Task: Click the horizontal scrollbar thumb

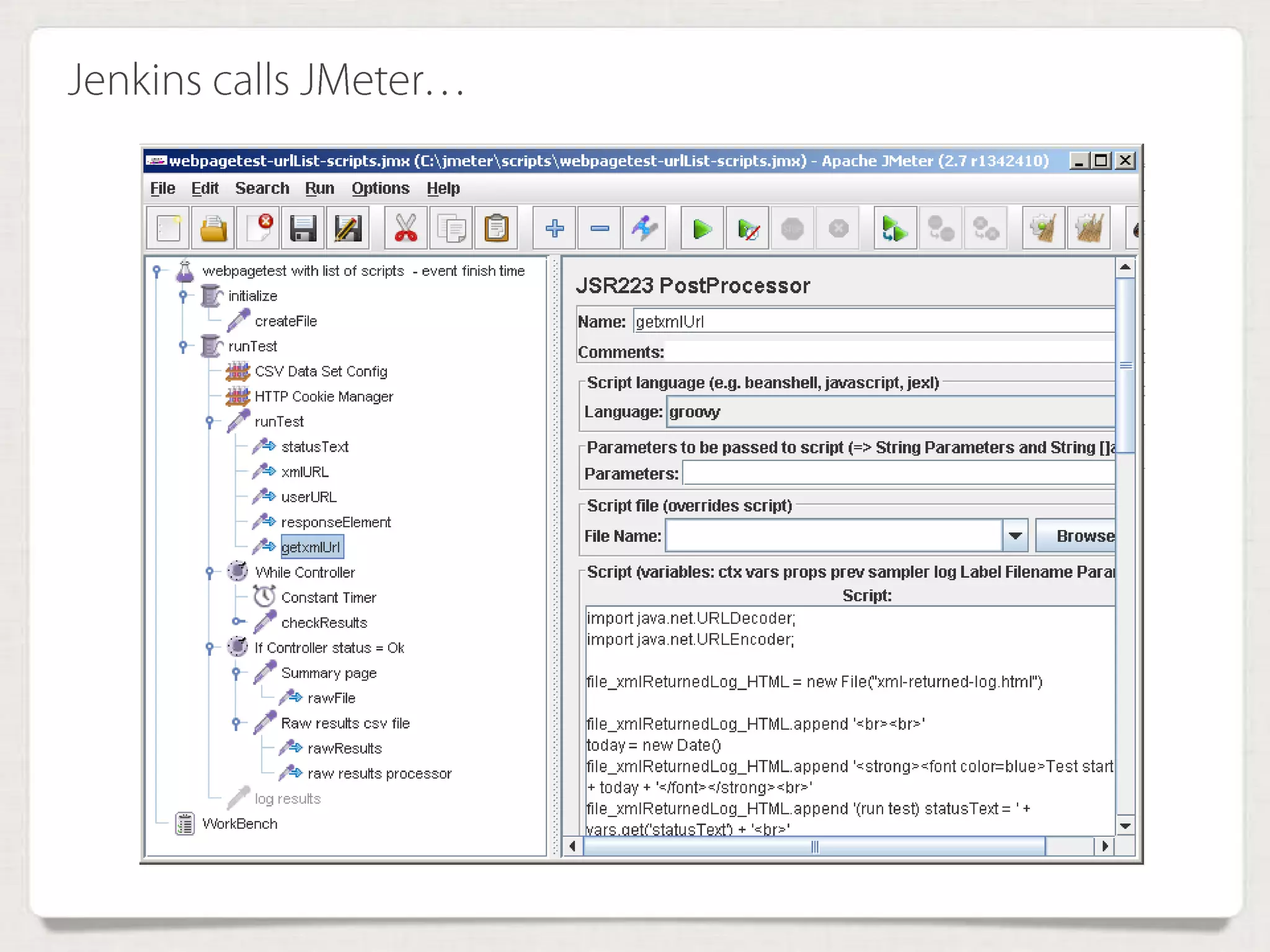Action: click(x=814, y=847)
